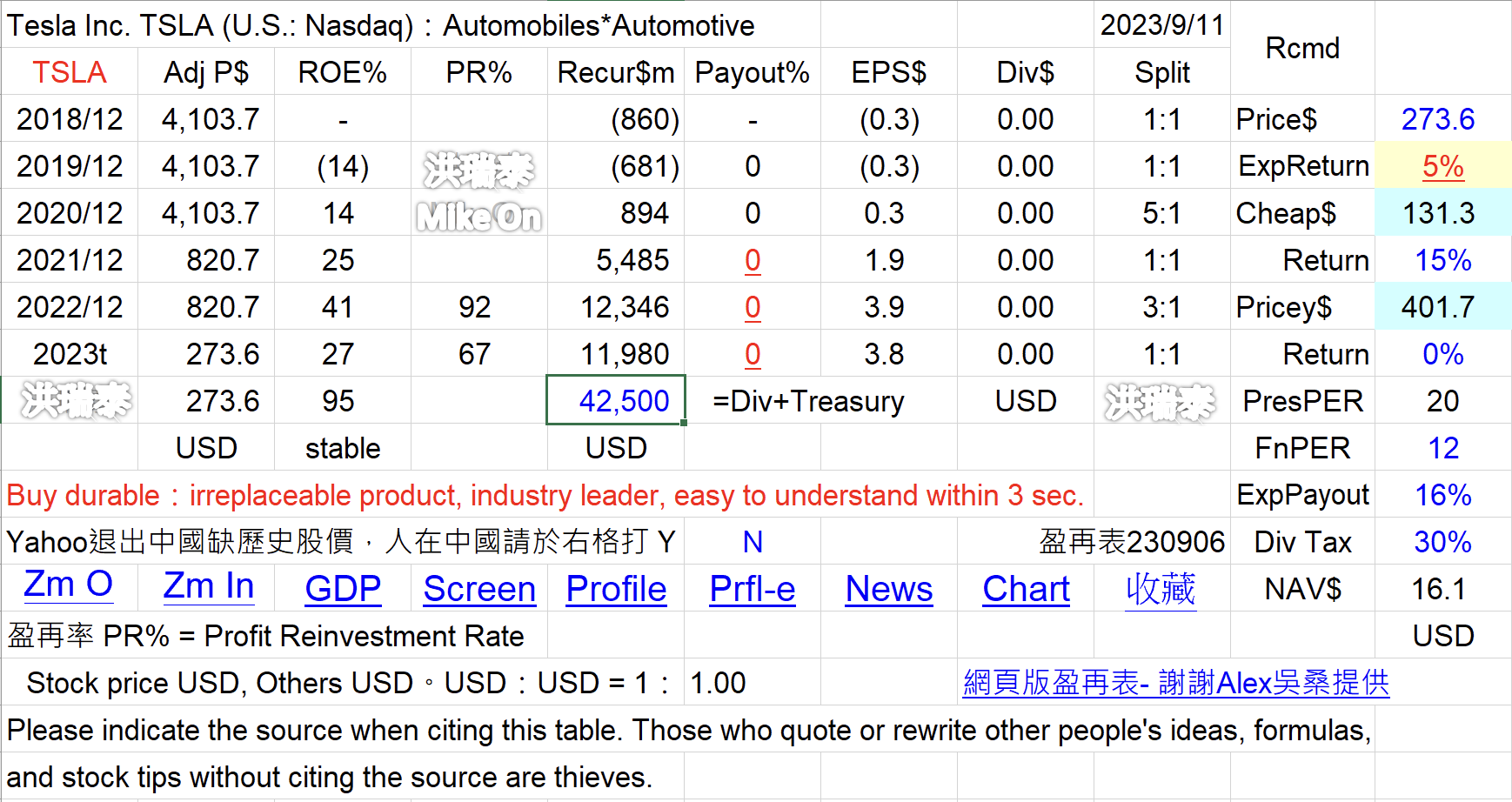Open the Screen link
Image resolution: width=1512 pixels, height=802 pixels.
pos(479,590)
